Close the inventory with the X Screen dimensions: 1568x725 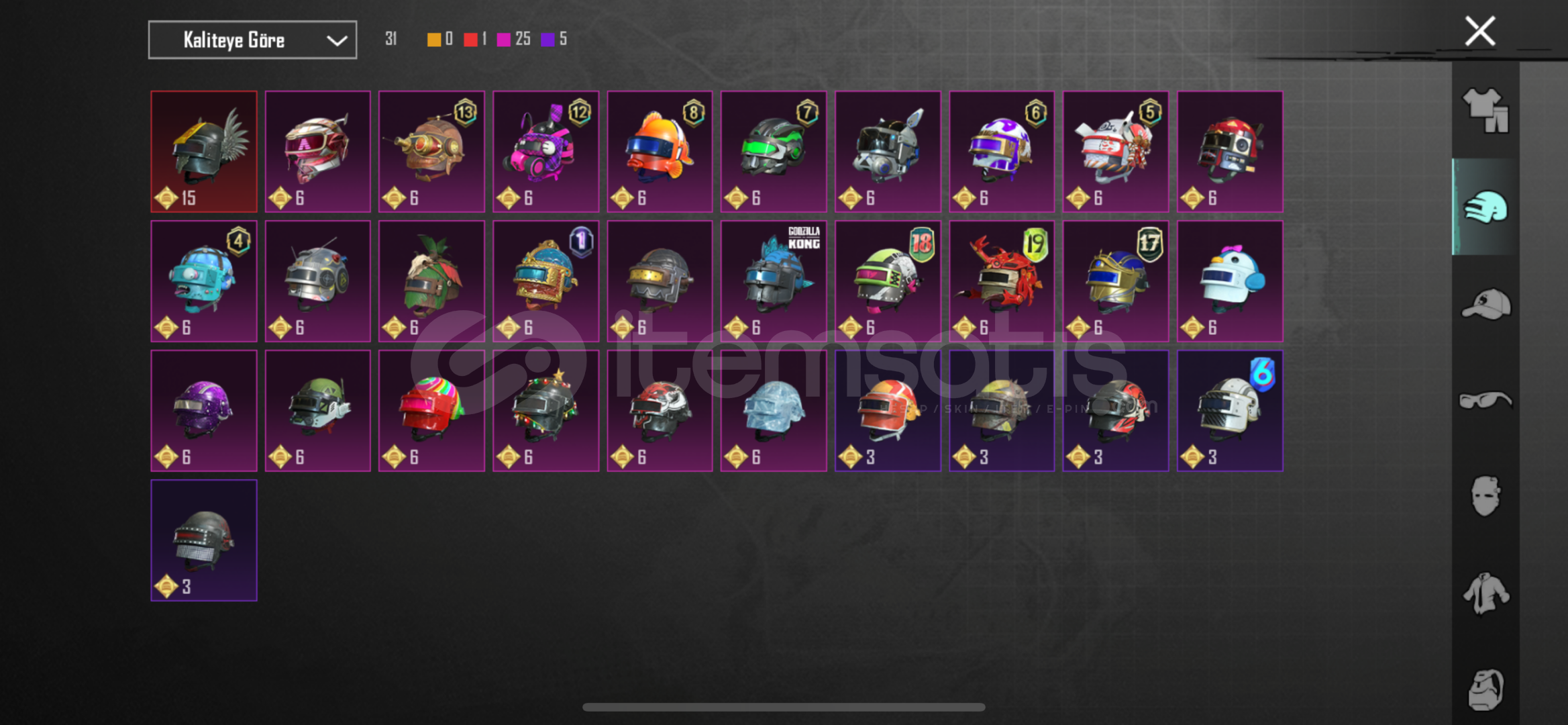point(1480,31)
